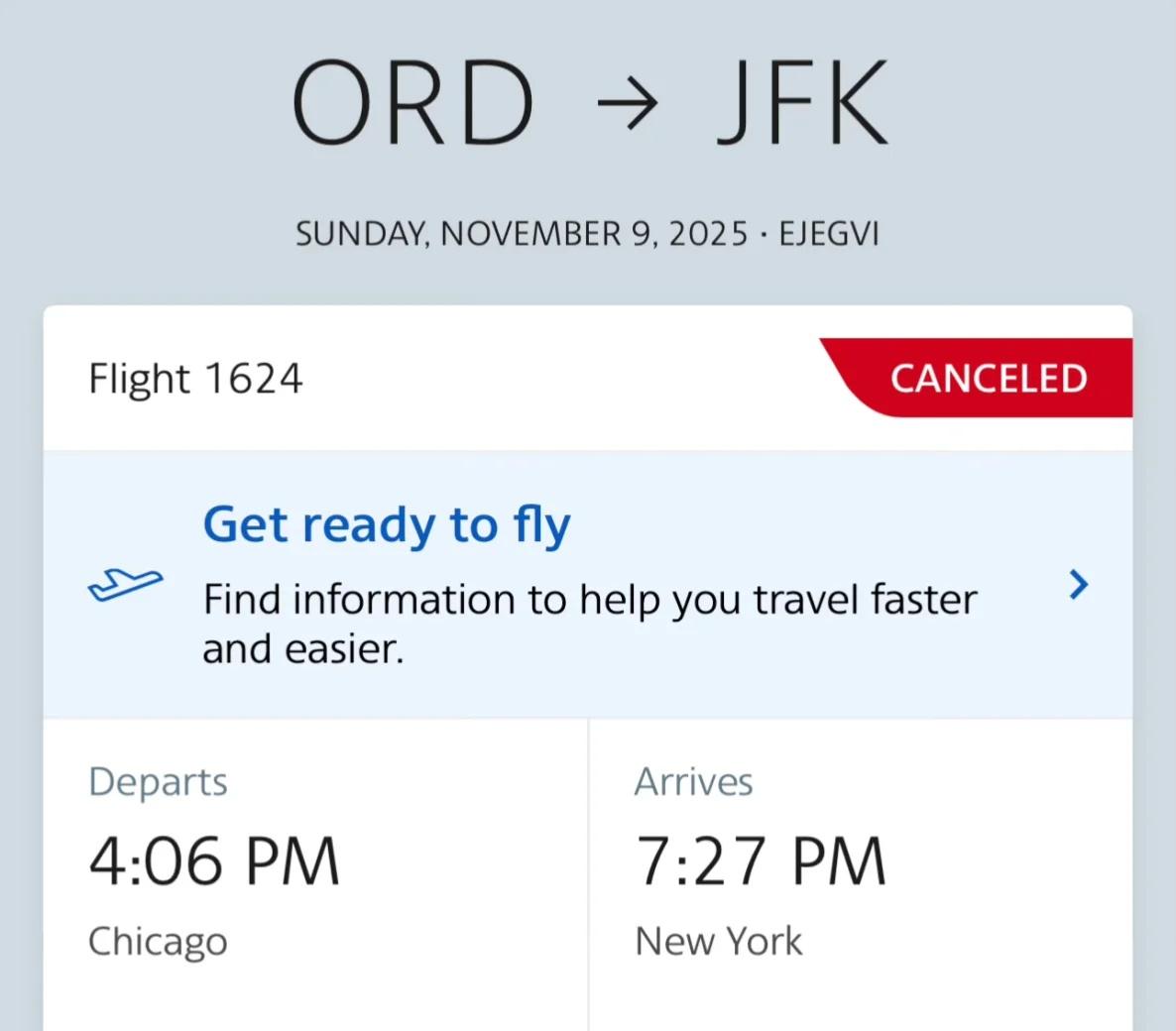Open the Get ready to fly heading

tap(387, 524)
